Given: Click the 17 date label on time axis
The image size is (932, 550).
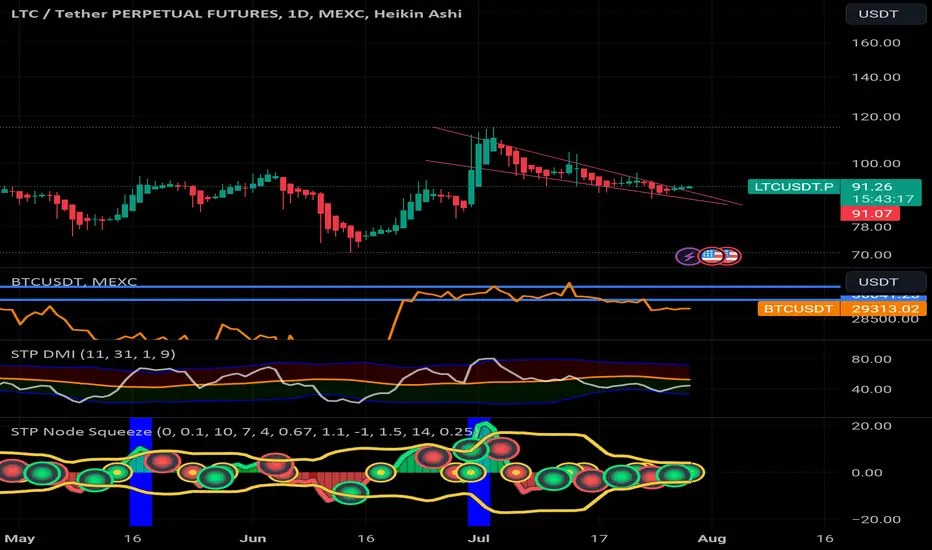Looking at the screenshot, I should click(599, 539).
